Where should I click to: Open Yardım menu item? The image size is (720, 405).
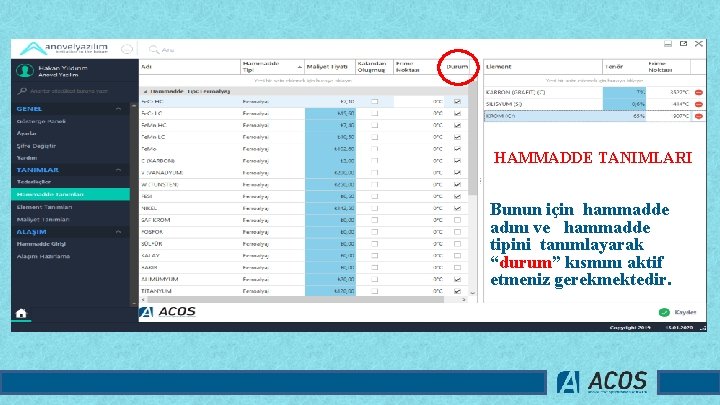[27, 158]
